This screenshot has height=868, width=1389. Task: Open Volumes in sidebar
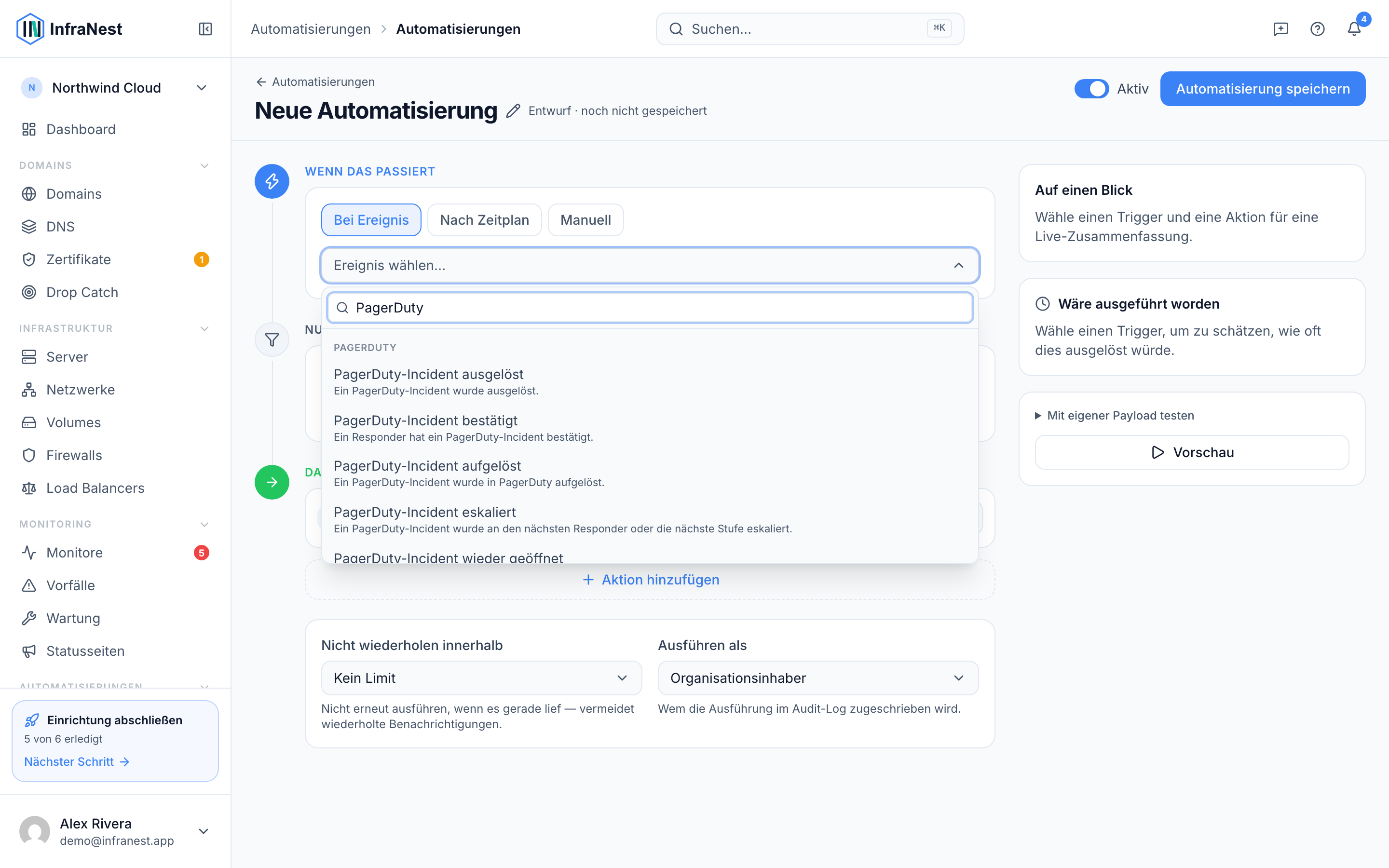pyautogui.click(x=115, y=422)
